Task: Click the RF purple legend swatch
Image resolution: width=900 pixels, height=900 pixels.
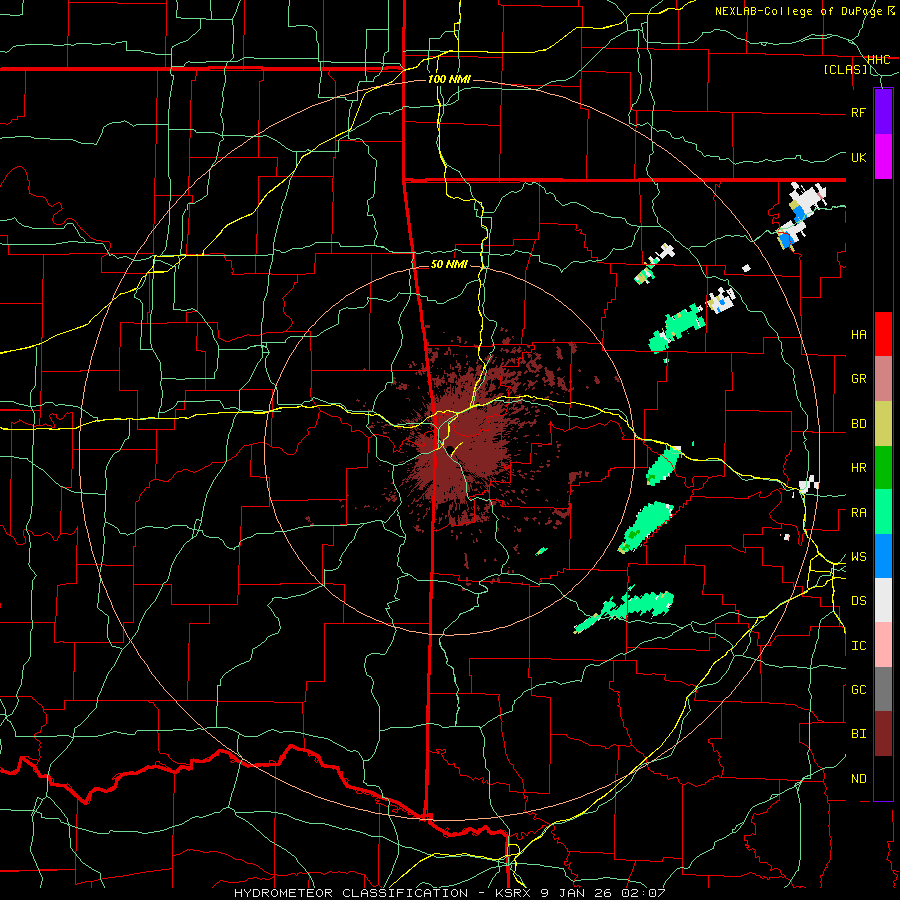Action: [x=883, y=112]
